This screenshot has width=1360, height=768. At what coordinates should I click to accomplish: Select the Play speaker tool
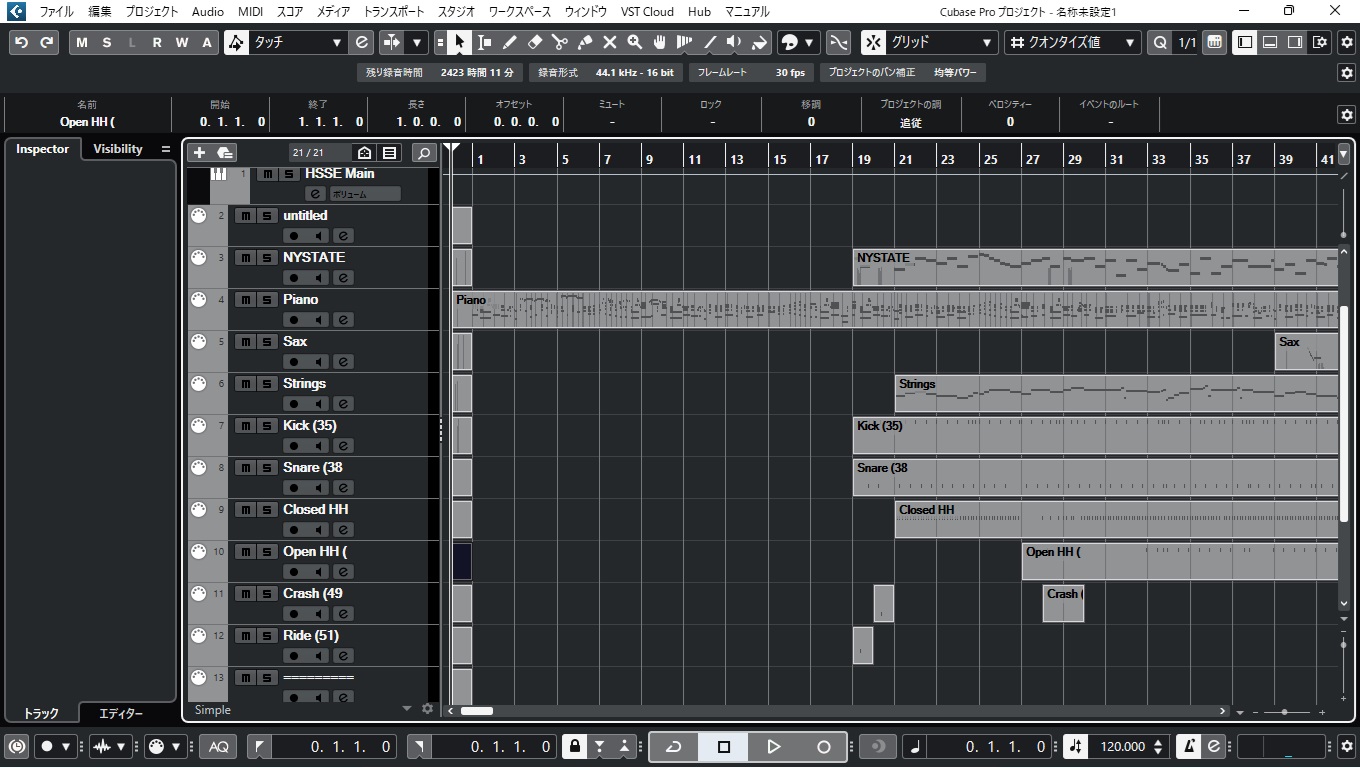(734, 43)
